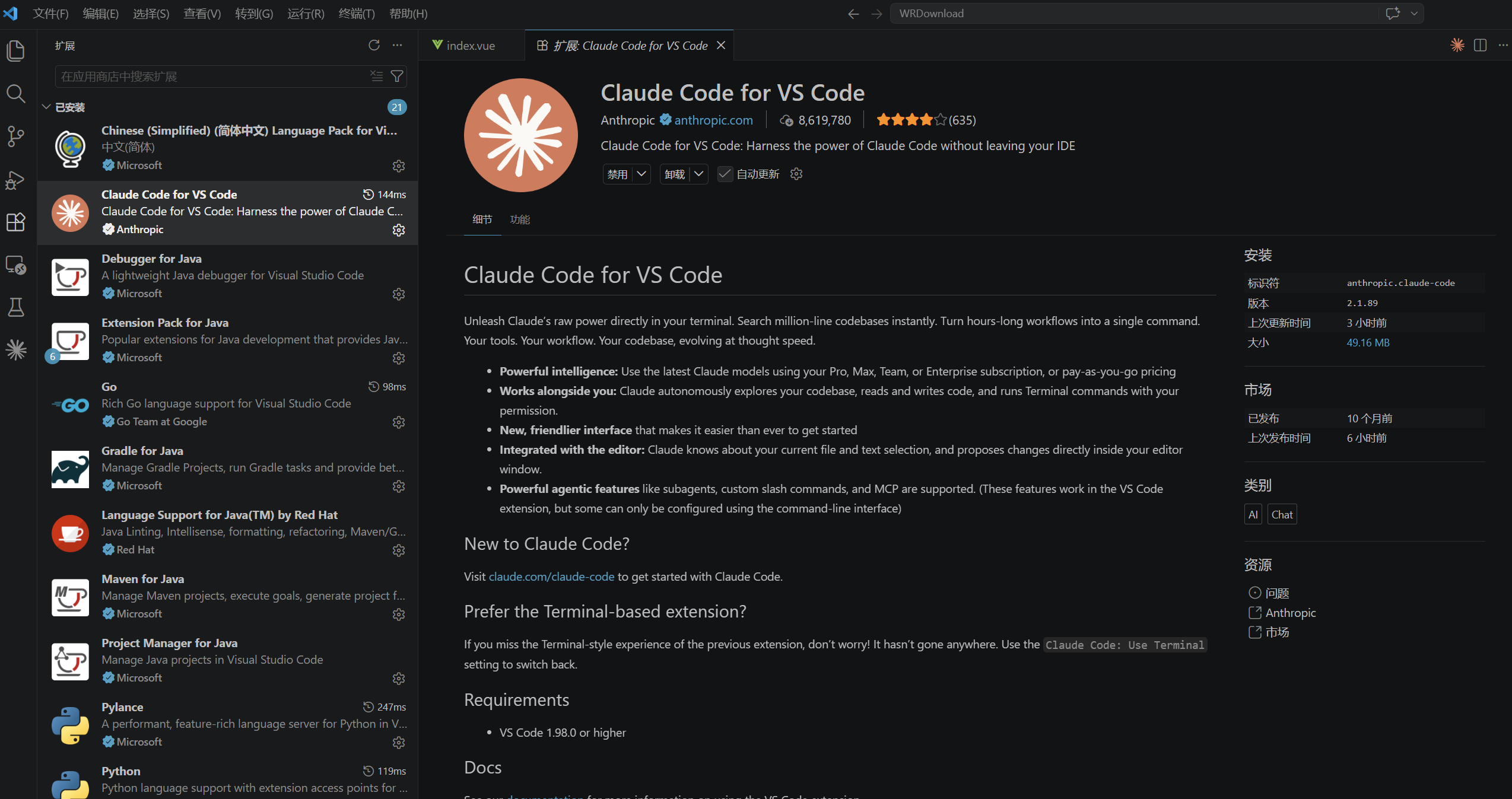The width and height of the screenshot is (1512, 799).
Task: Close the Claude Code extension tab
Action: click(721, 46)
